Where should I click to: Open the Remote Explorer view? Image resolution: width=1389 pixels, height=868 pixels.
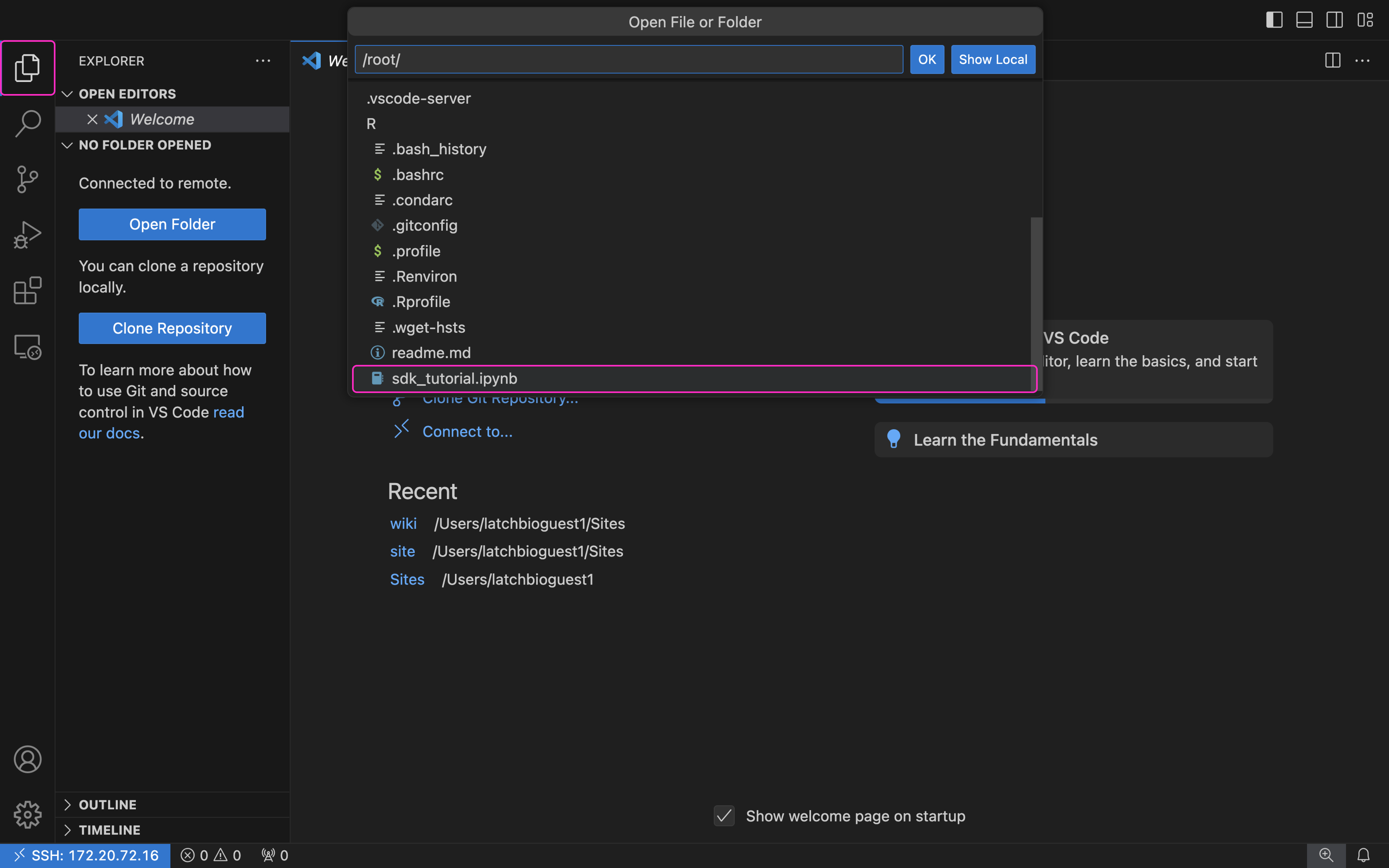click(x=28, y=347)
